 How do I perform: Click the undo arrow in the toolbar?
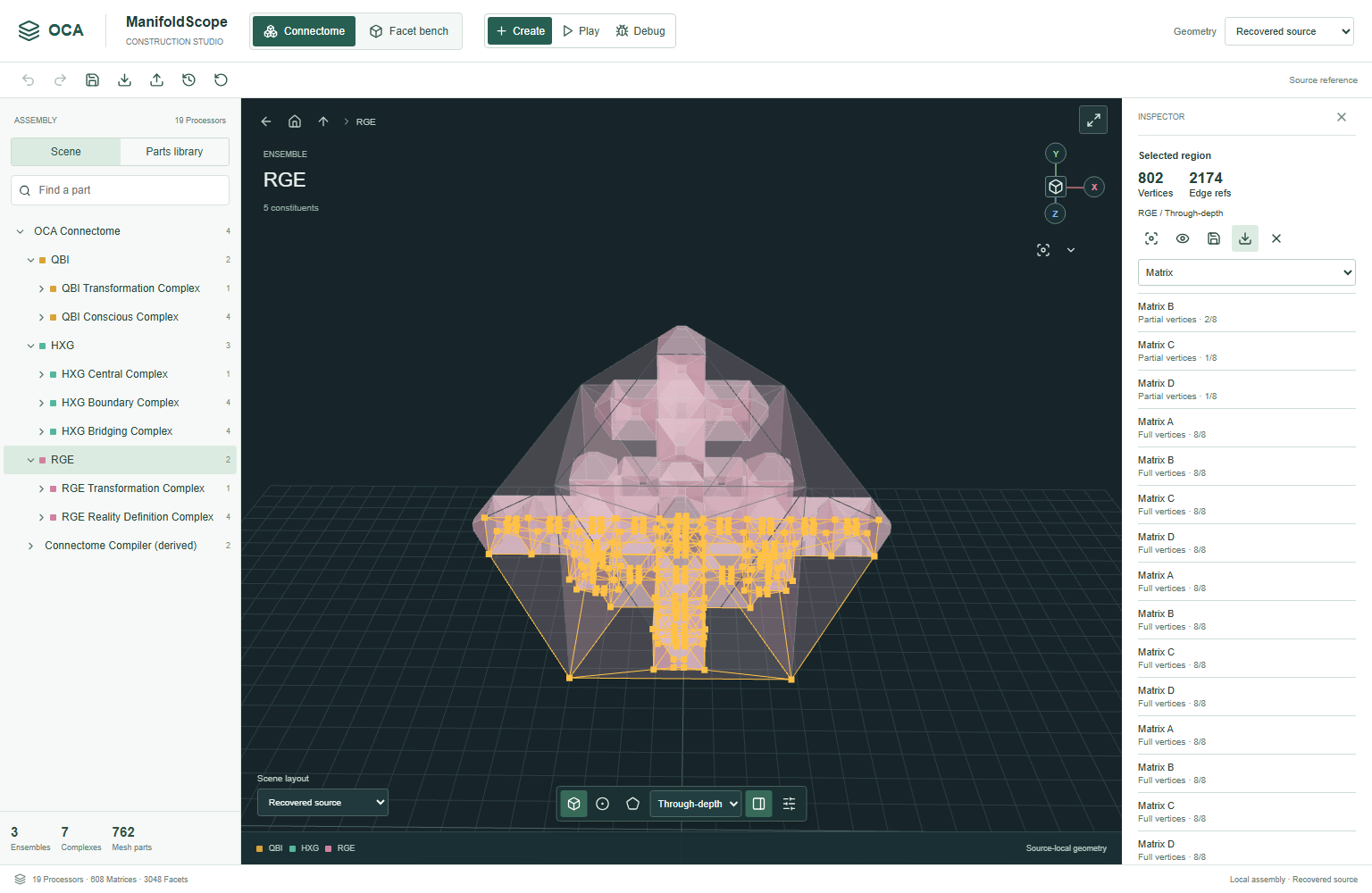pyautogui.click(x=29, y=80)
